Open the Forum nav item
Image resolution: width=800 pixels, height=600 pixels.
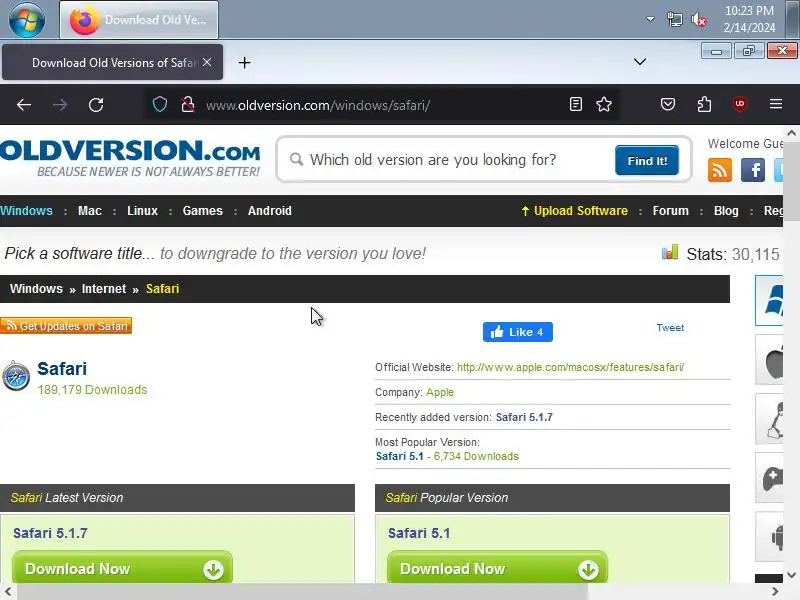670,211
